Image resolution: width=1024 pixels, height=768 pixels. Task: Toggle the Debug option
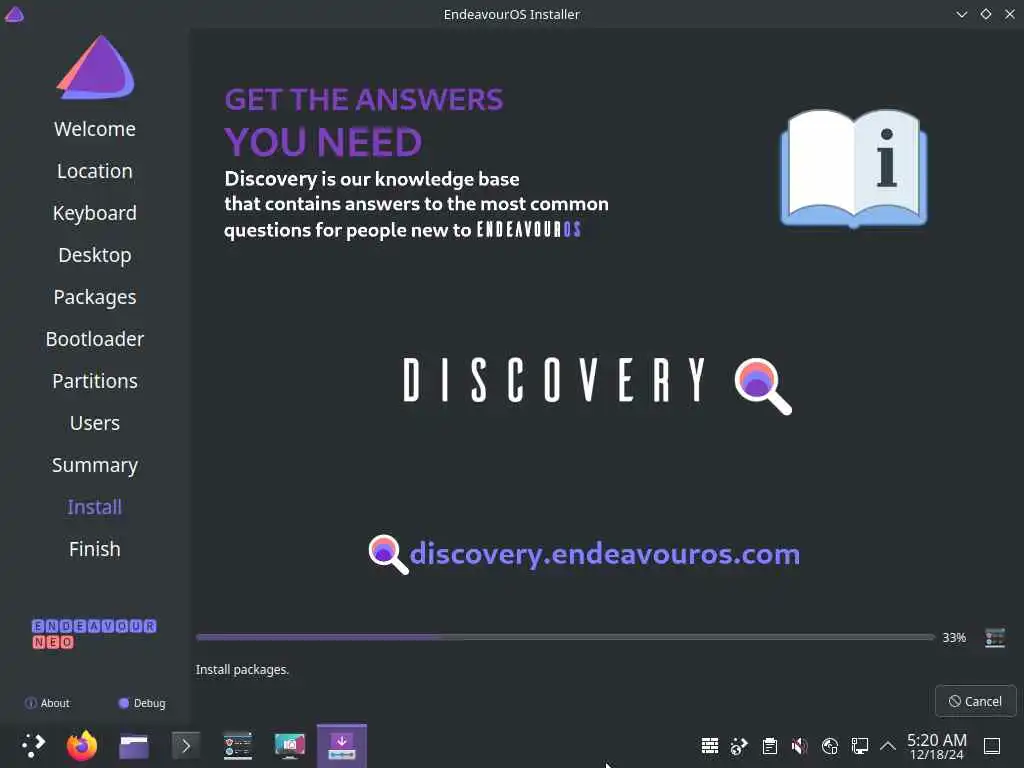pos(142,703)
